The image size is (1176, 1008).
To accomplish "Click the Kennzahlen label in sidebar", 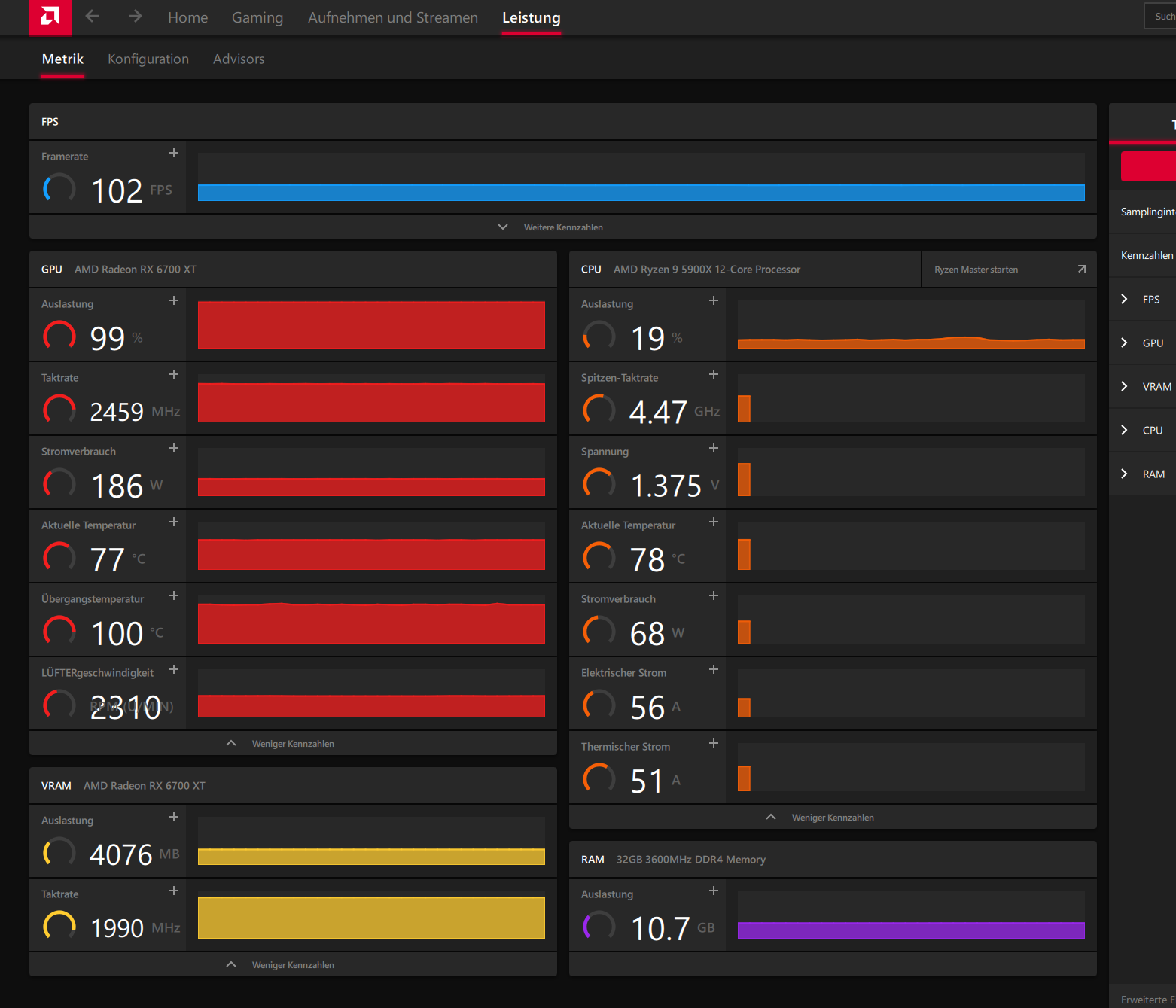I will (x=1147, y=255).
